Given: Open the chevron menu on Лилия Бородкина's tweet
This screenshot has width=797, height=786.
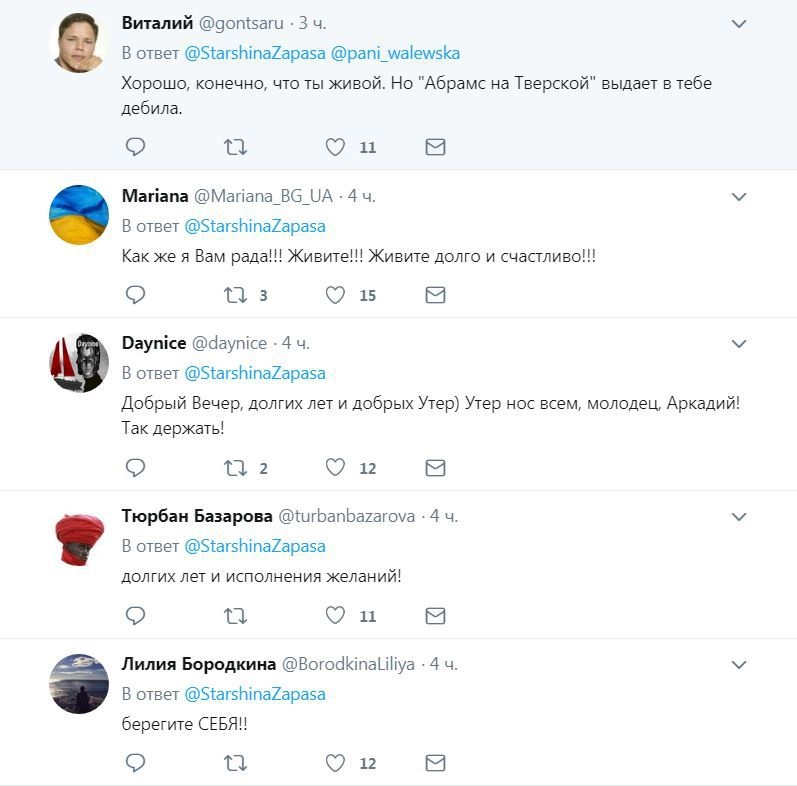Looking at the screenshot, I should click(739, 664).
